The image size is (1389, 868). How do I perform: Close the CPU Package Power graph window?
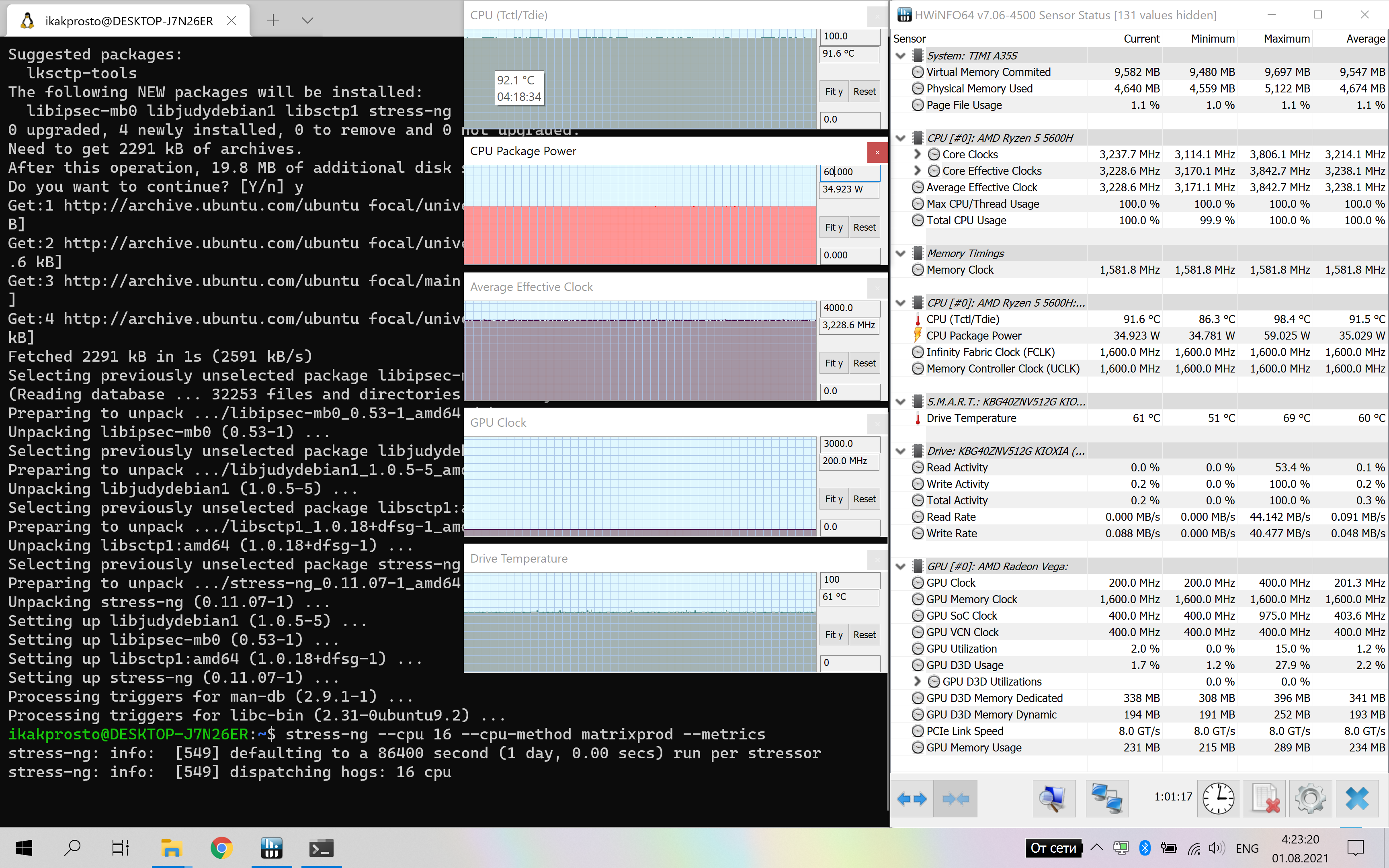pyautogui.click(x=877, y=153)
